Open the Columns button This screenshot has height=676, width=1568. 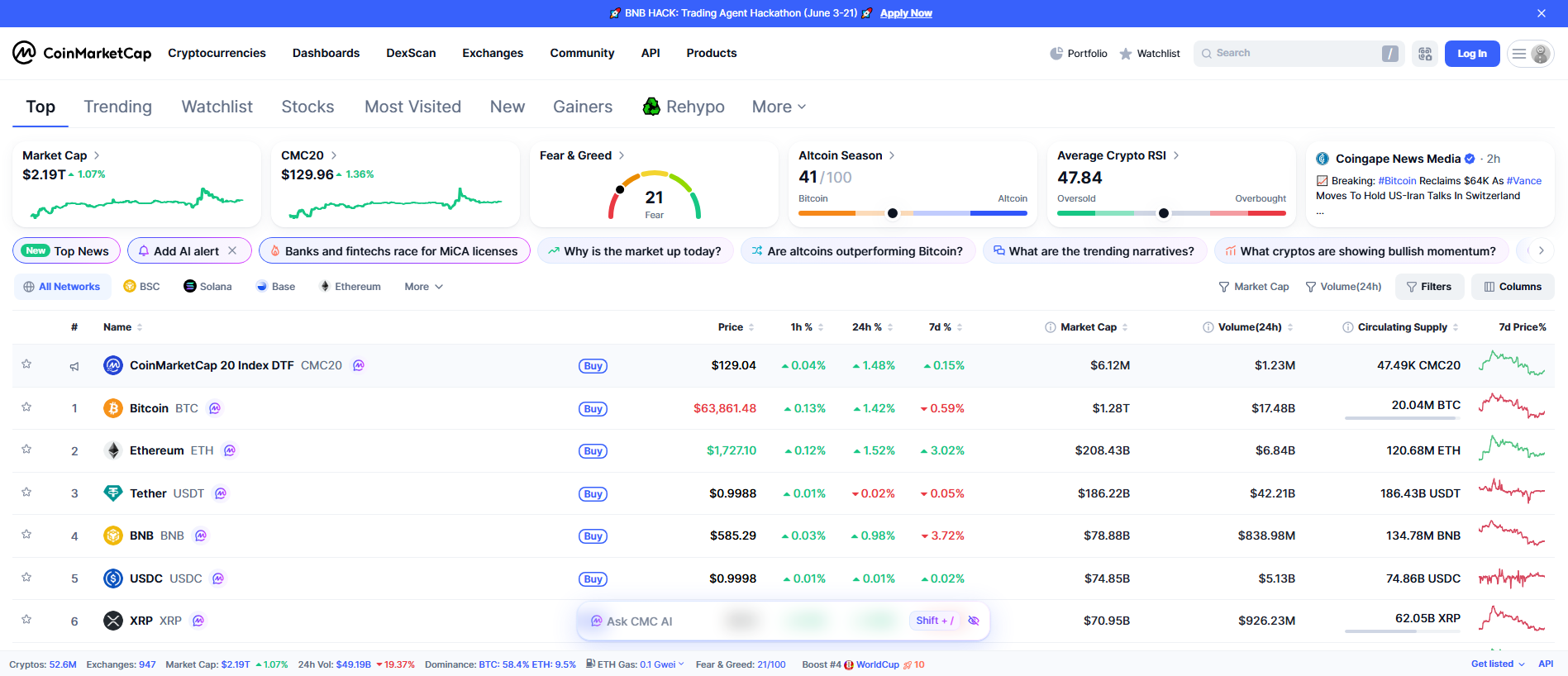(1513, 287)
